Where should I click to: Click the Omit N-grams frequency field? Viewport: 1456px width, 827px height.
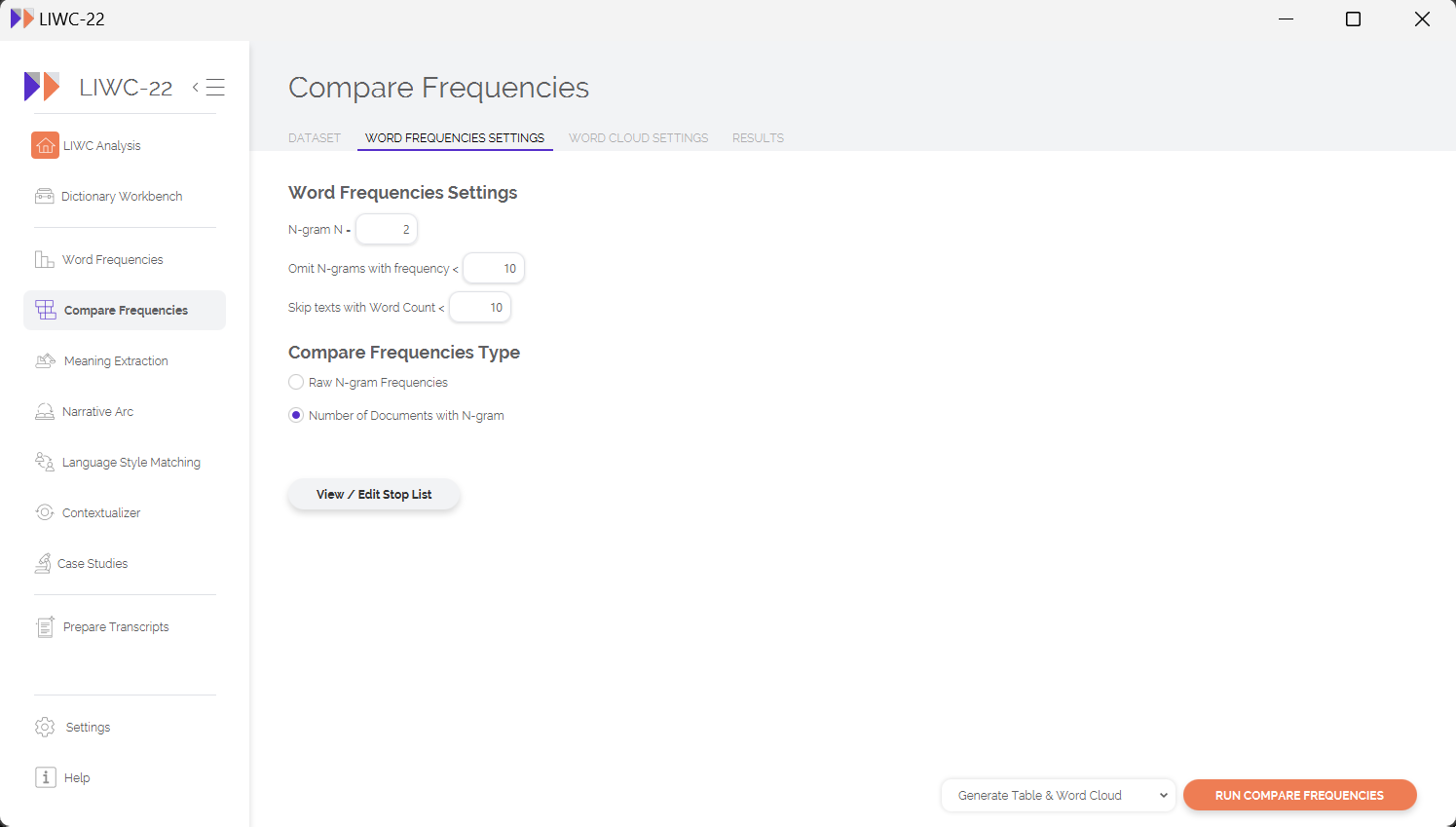pos(494,268)
